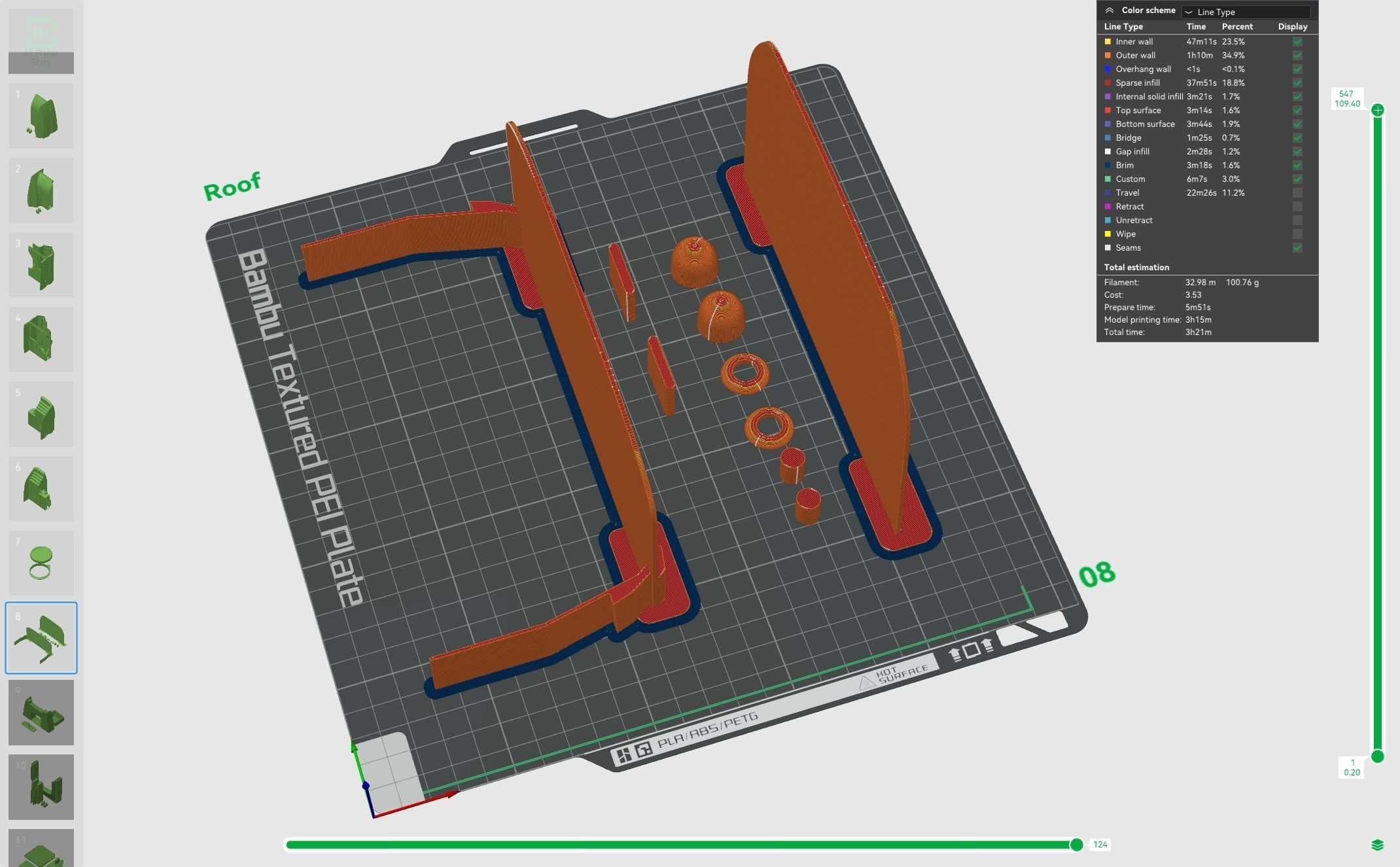Collapse the Color scheme legend panel

click(1110, 10)
